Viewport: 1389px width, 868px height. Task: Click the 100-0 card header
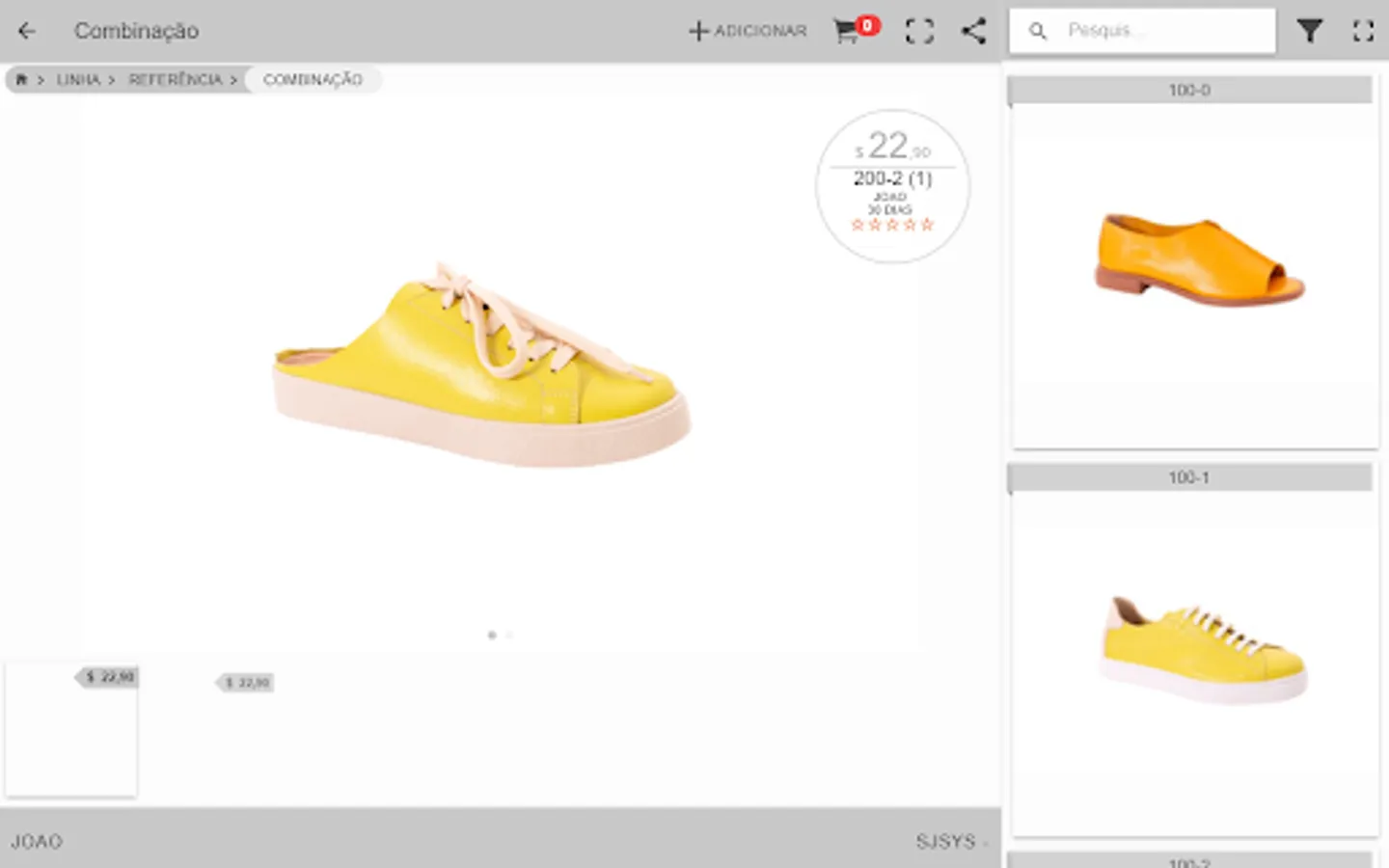[1189, 90]
